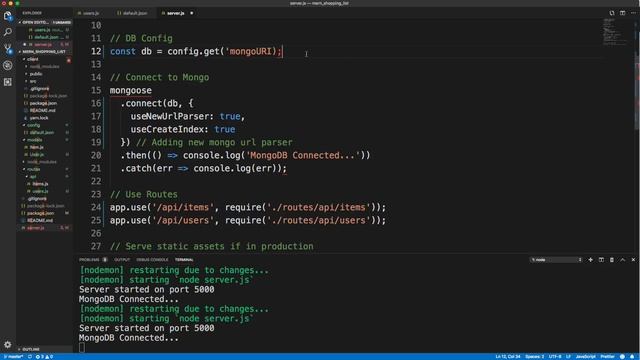
Task: Switch to the default.json editor tab
Action: click(135, 13)
